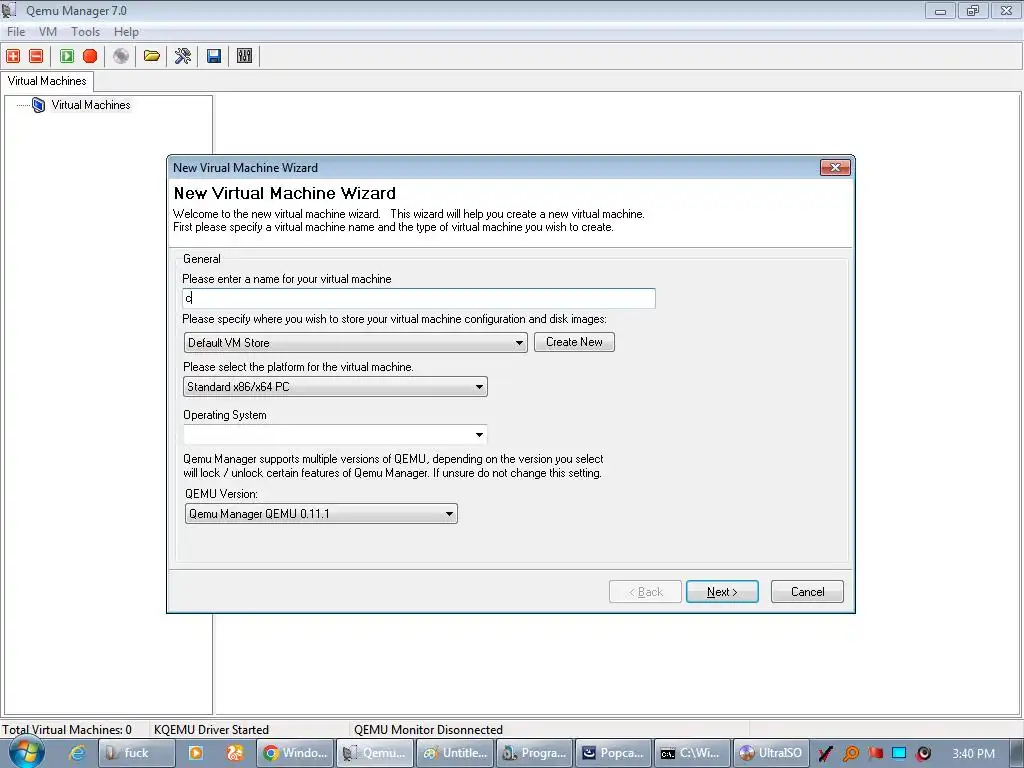Switch to the Popcap taskbar window
The height and width of the screenshot is (768, 1024).
pos(614,753)
